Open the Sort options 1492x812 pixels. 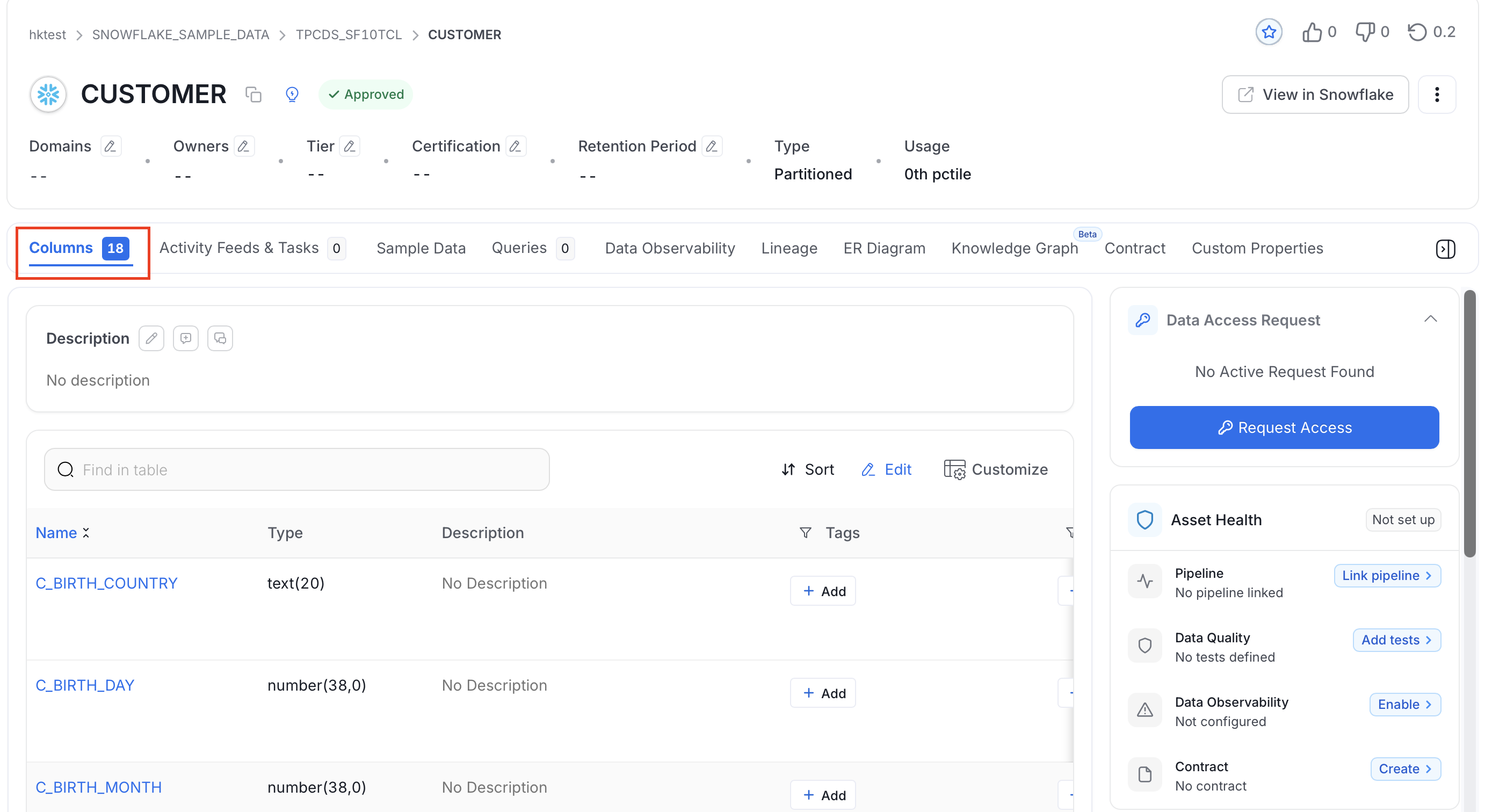(x=807, y=469)
